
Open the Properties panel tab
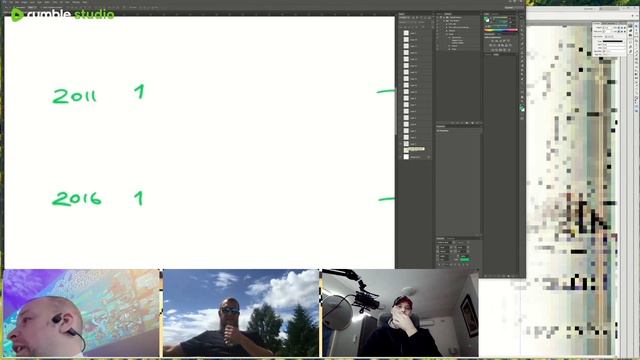[x=440, y=127]
